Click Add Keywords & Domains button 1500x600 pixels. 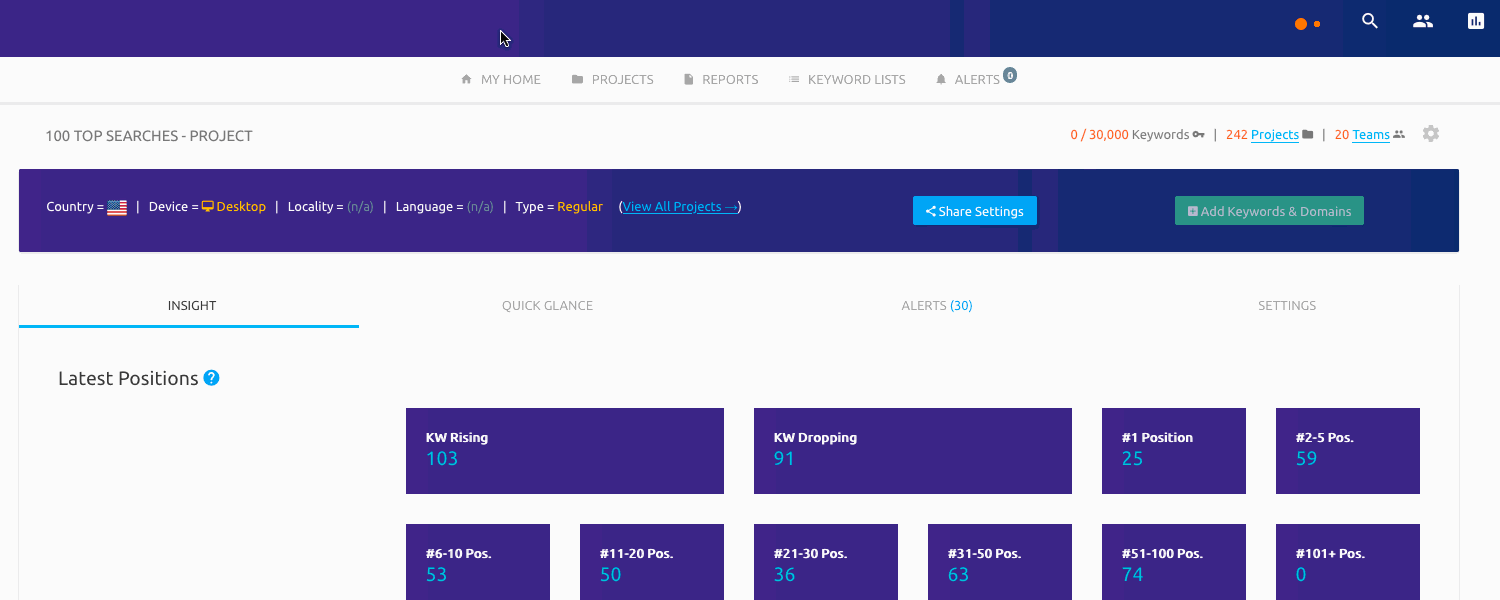[x=1269, y=211]
